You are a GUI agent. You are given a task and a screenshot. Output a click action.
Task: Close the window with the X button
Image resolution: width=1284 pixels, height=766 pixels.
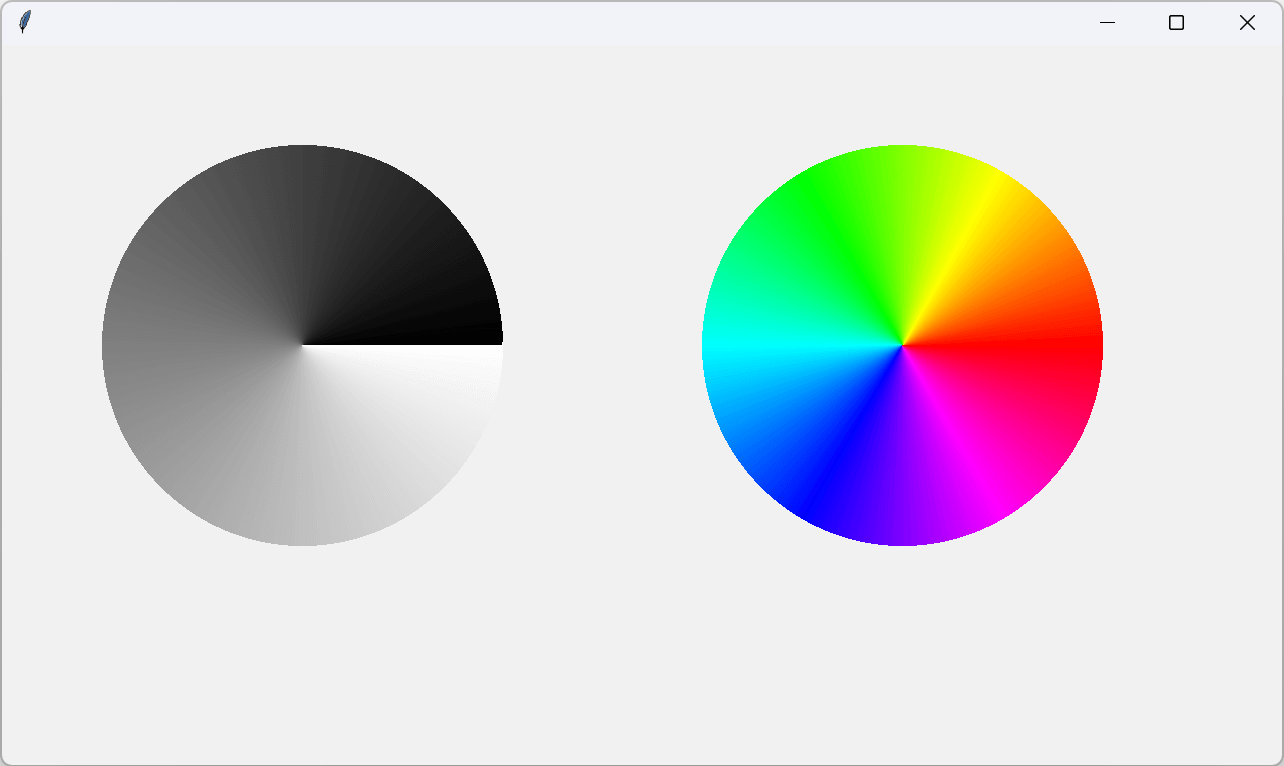pos(1247,22)
